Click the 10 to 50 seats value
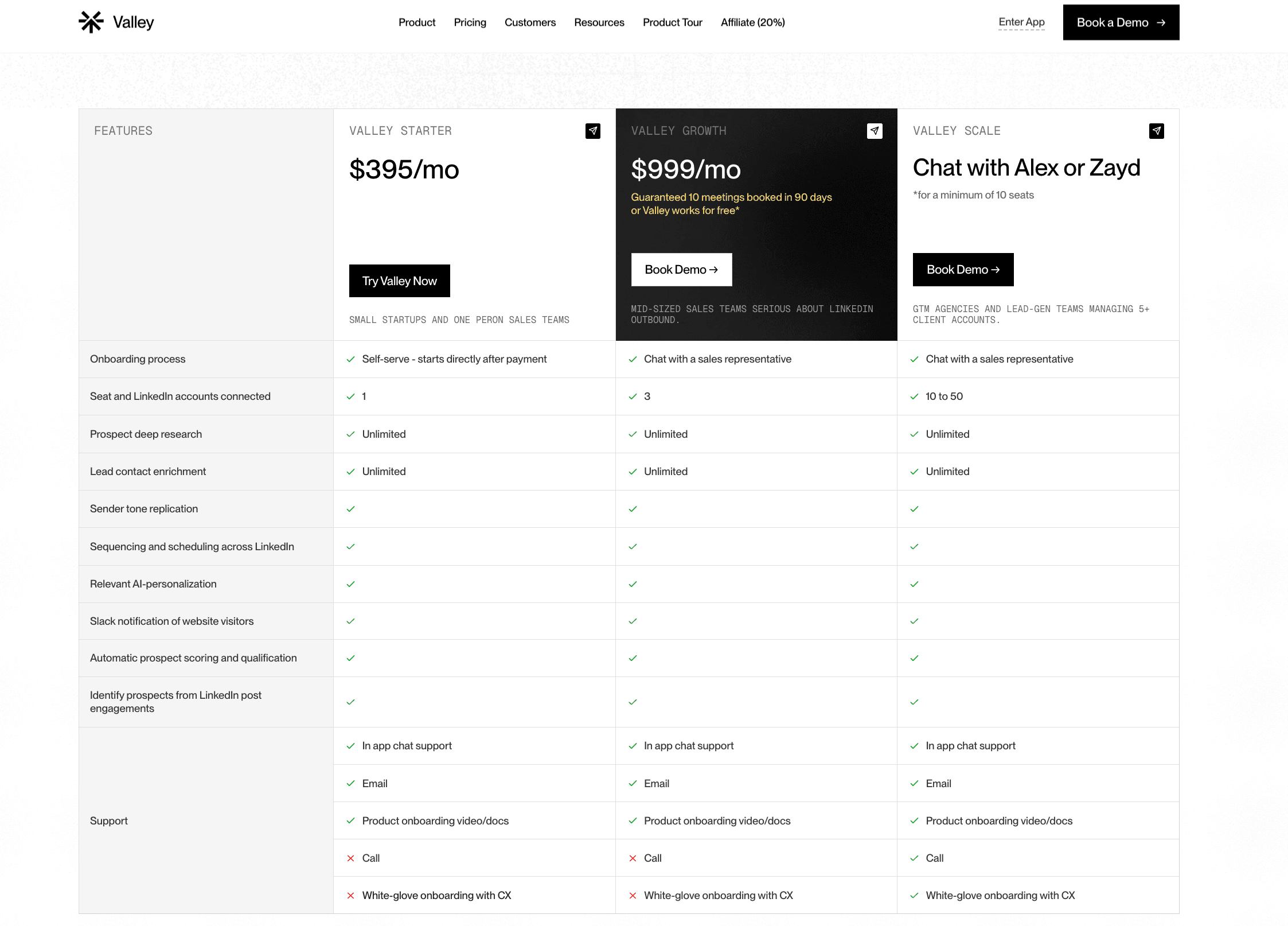The height and width of the screenshot is (926, 1288). [944, 396]
